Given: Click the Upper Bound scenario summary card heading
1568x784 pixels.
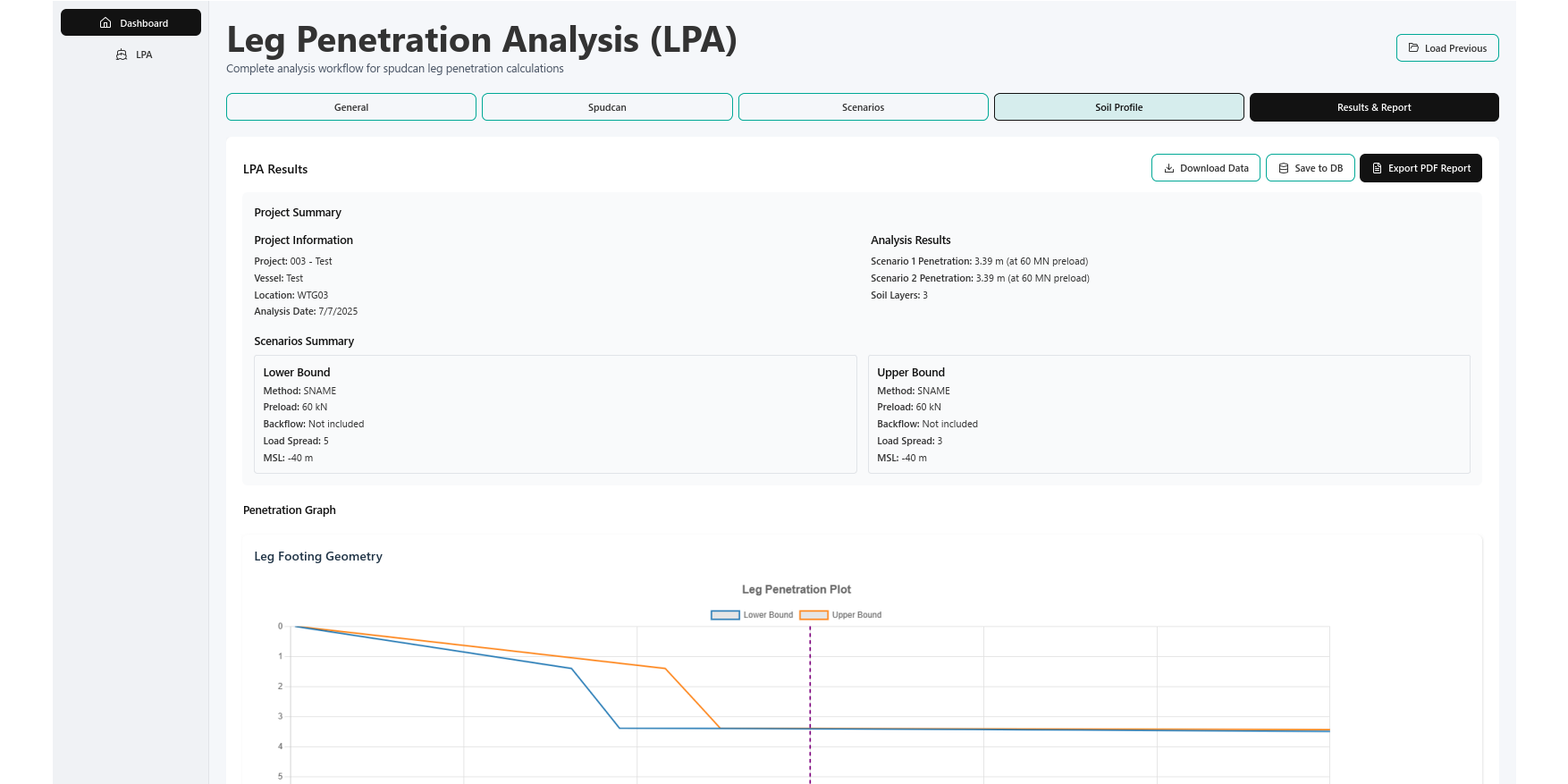Looking at the screenshot, I should pyautogui.click(x=910, y=373).
